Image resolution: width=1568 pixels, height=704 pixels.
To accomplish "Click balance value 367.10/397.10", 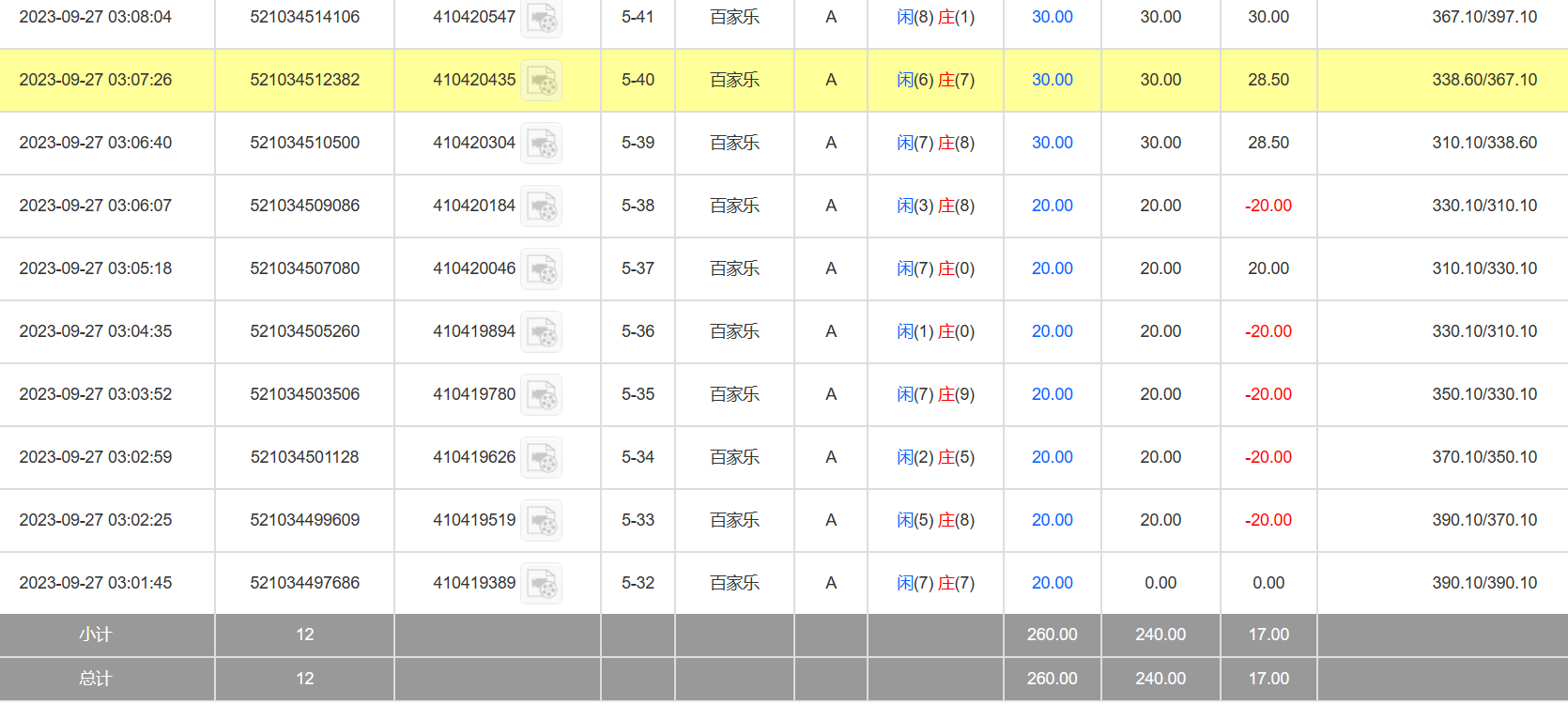I will (x=1484, y=17).
